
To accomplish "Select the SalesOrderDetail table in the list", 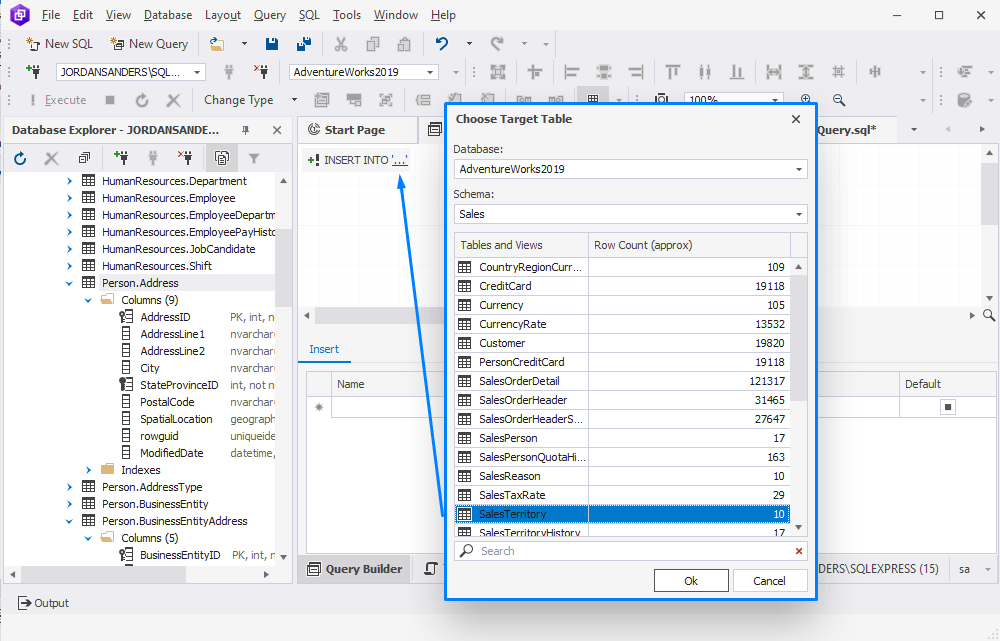I will [520, 381].
